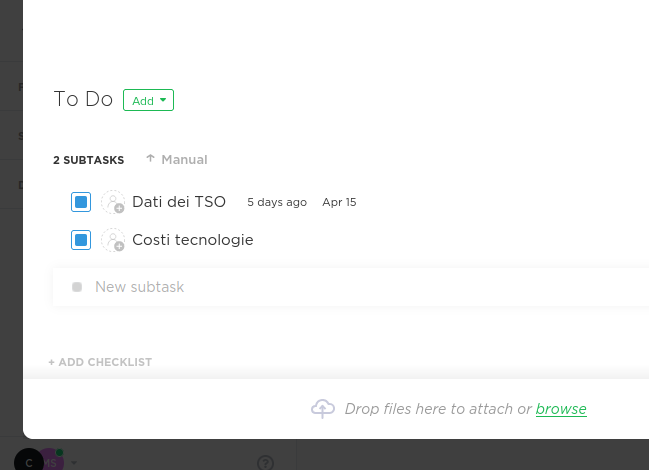Click the 5 days ago timestamp
649x470 pixels.
277,202
